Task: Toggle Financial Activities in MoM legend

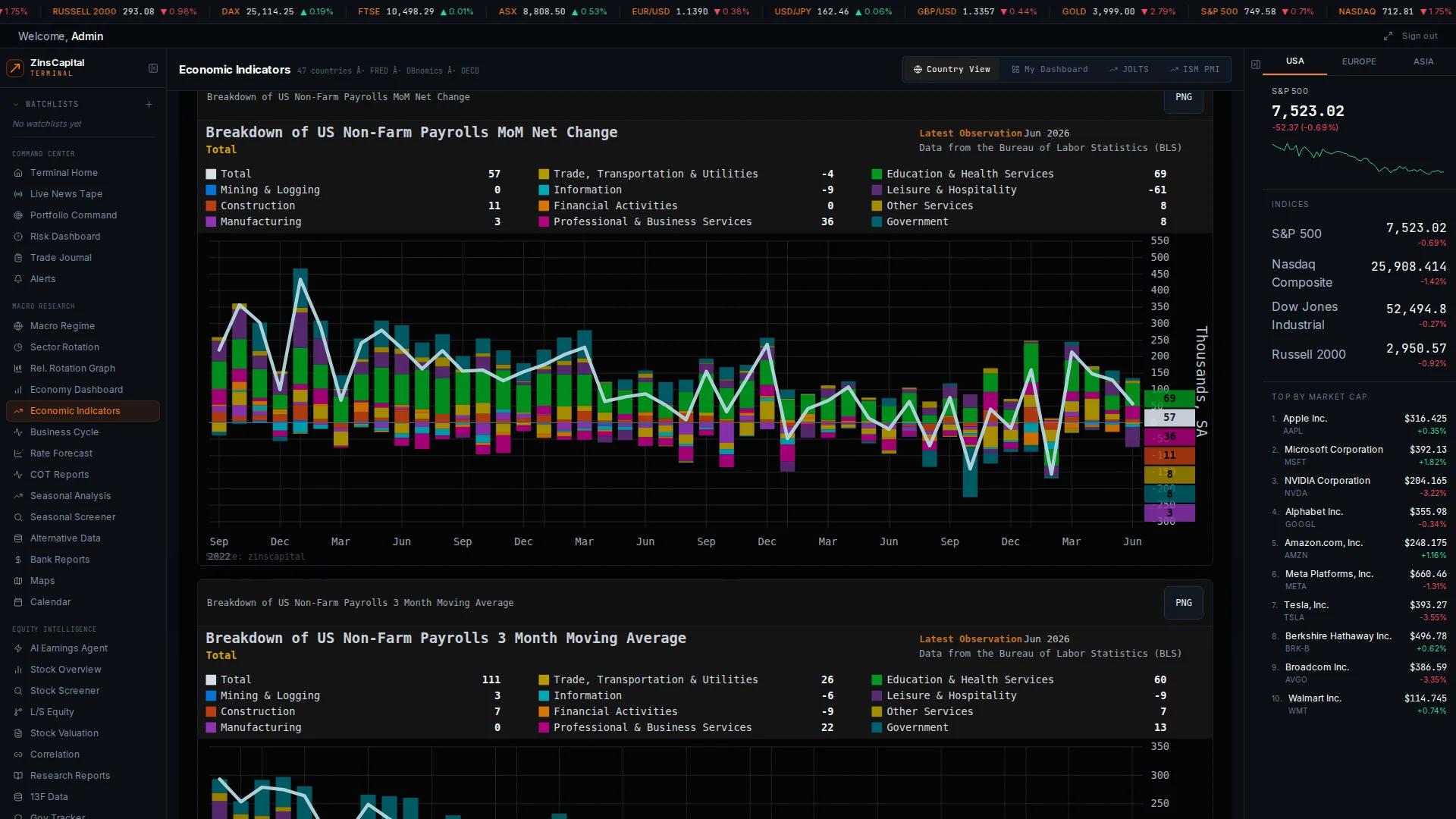Action: tap(686, 206)
